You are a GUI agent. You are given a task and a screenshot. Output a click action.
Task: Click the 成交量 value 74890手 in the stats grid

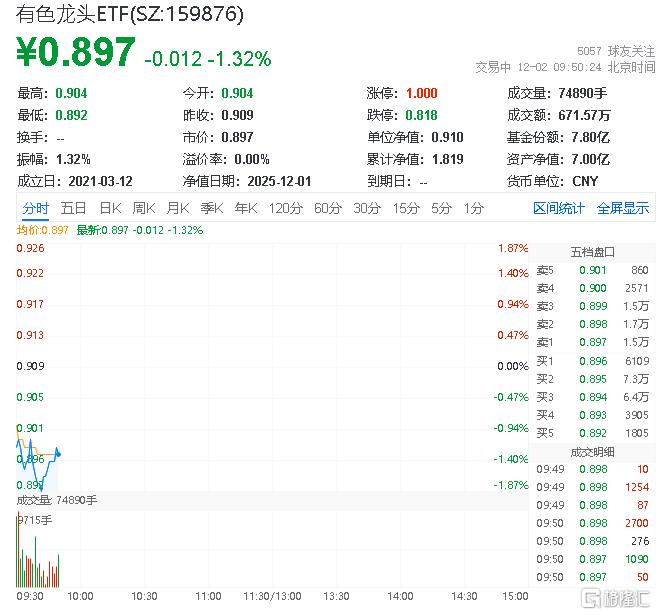tap(582, 93)
